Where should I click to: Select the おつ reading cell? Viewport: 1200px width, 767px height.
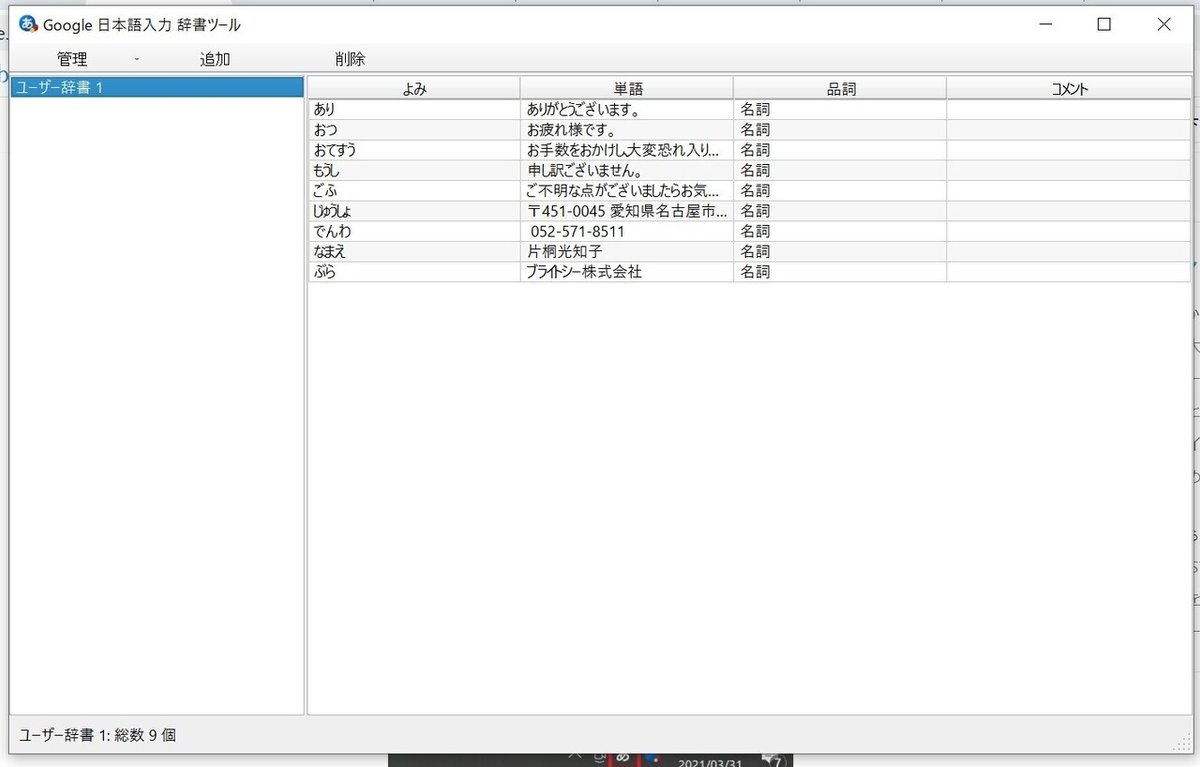point(414,130)
